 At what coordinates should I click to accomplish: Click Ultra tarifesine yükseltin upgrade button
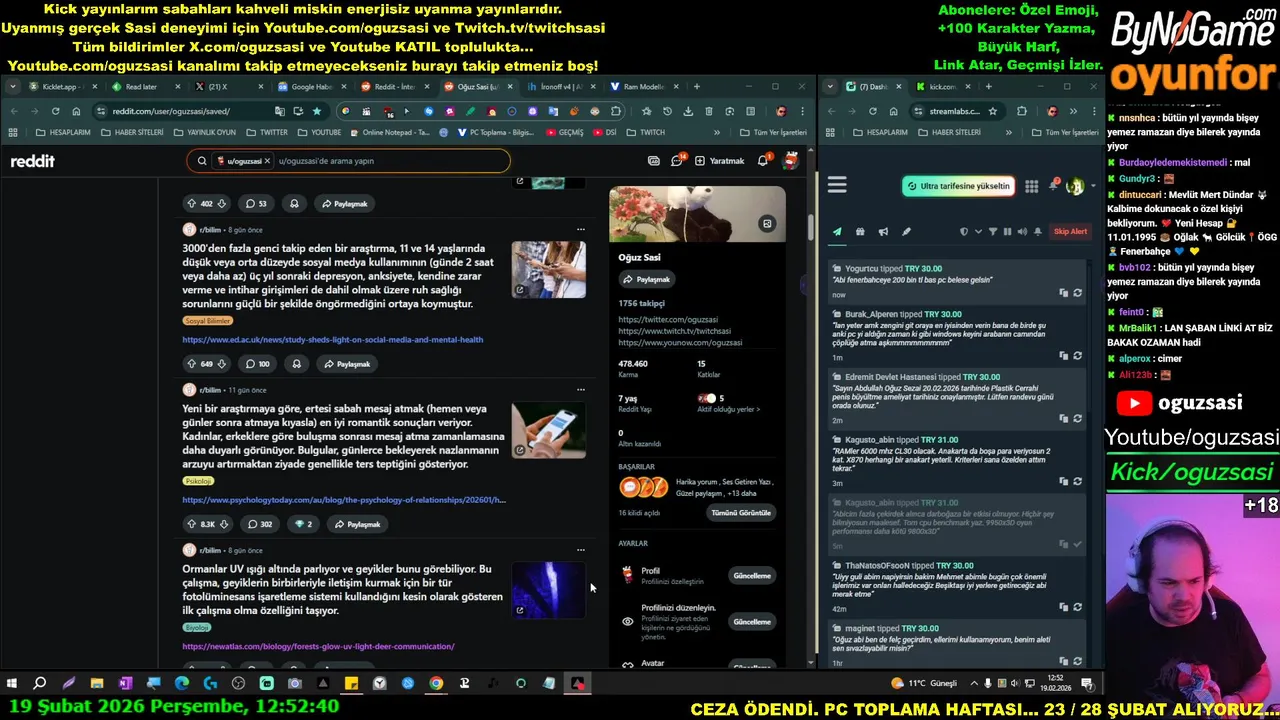(958, 186)
